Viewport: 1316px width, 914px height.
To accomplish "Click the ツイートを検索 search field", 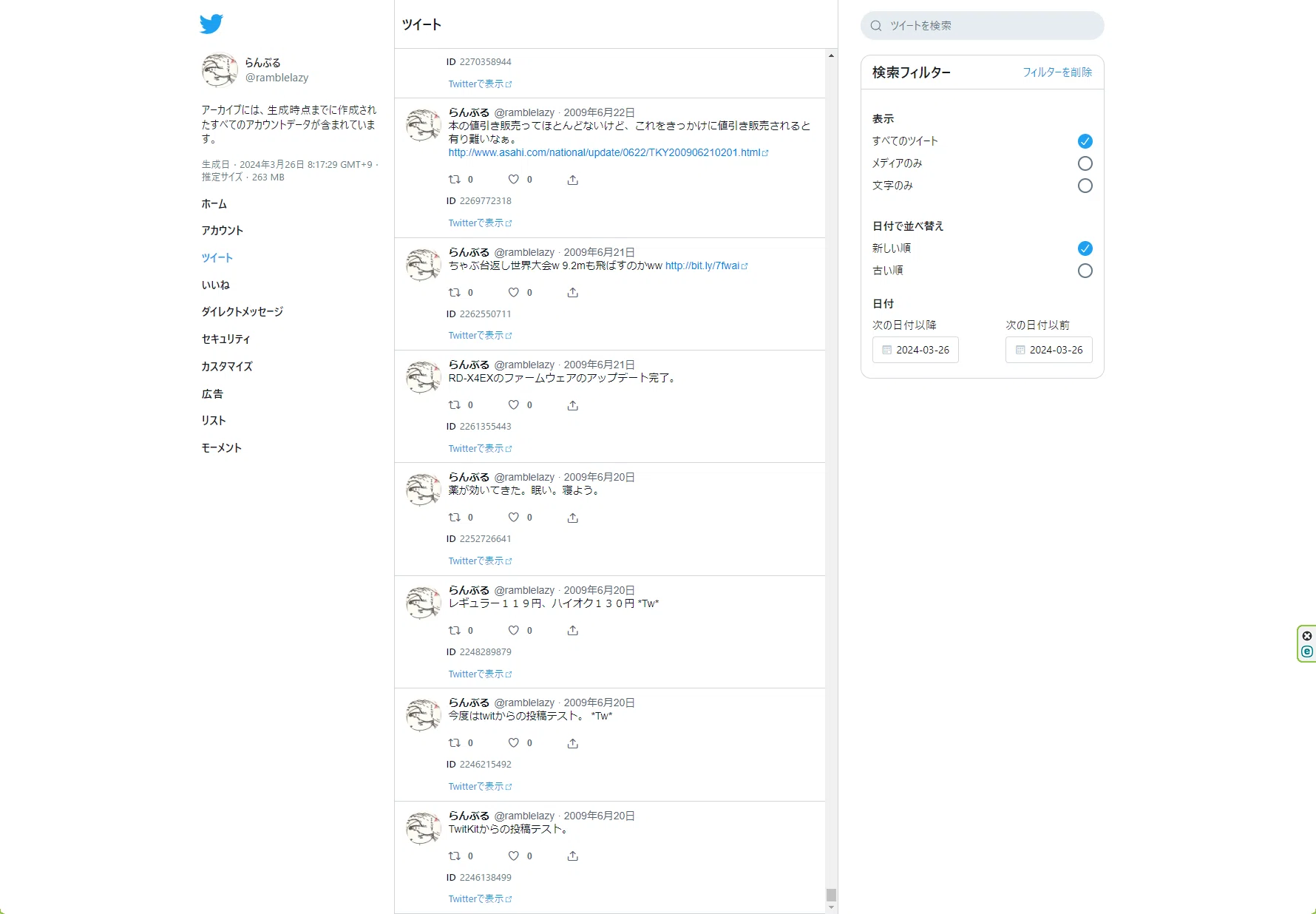I will click(x=983, y=26).
